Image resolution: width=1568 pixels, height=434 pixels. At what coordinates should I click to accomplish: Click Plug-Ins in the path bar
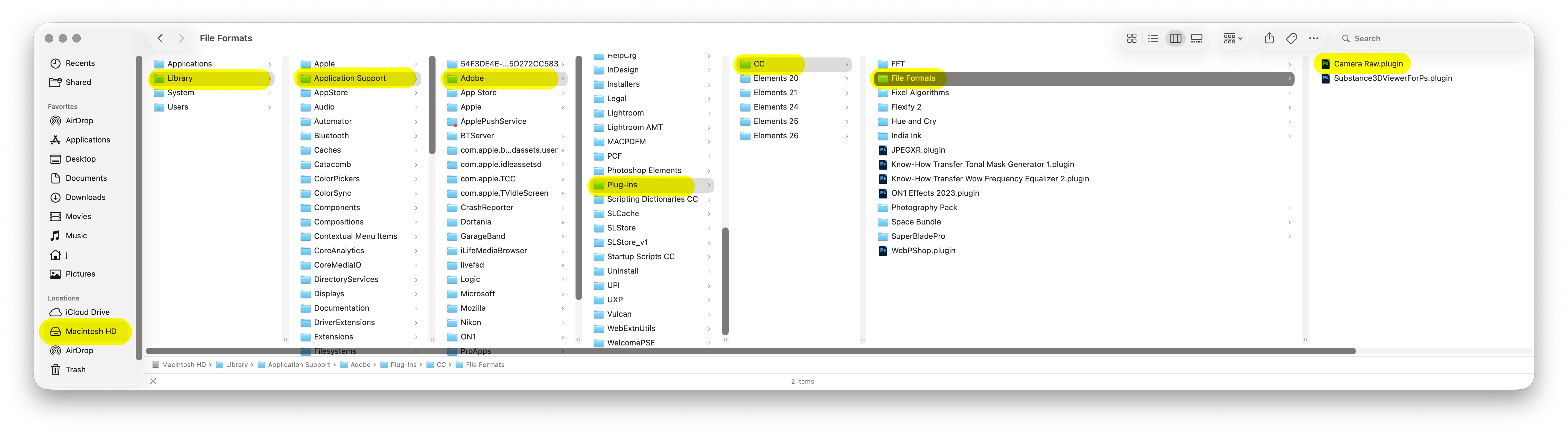pyautogui.click(x=403, y=365)
